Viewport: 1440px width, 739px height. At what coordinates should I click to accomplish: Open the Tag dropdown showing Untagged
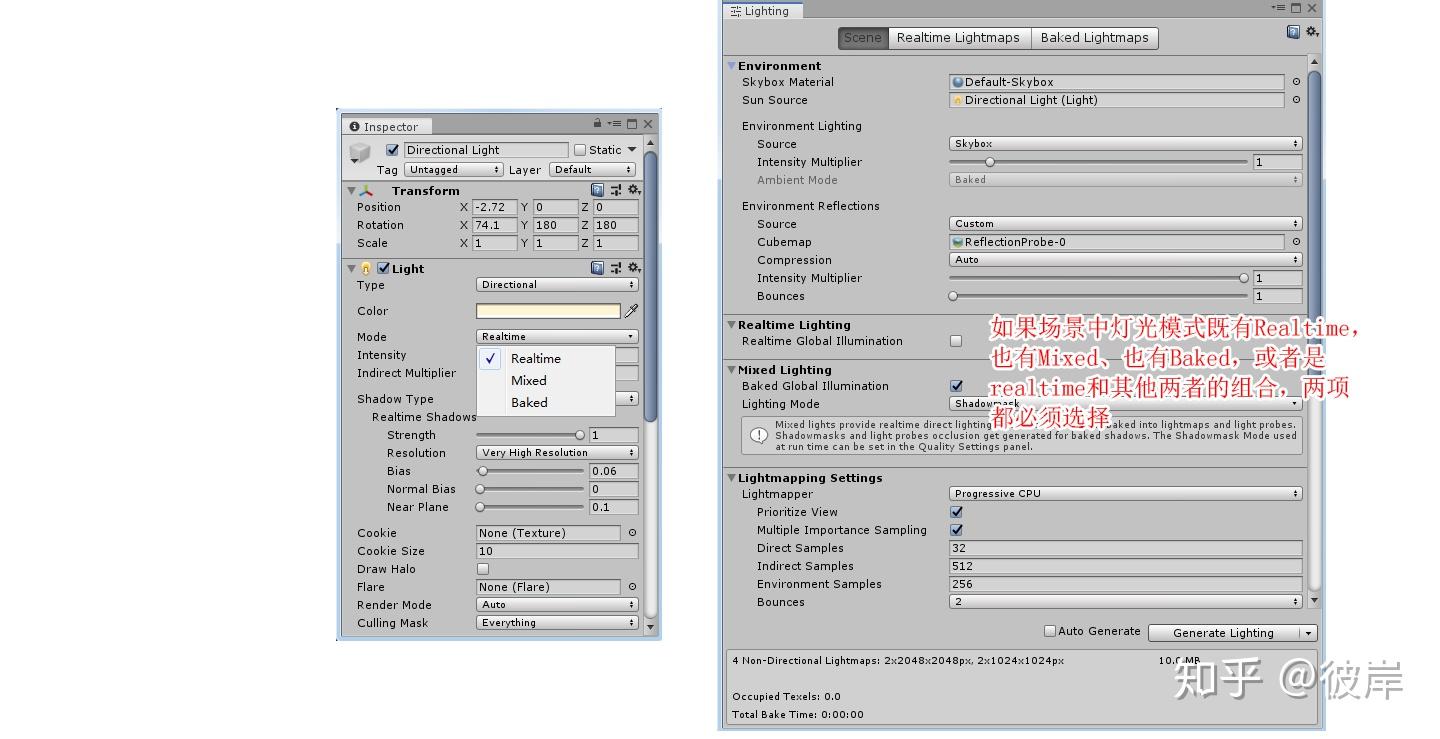pyautogui.click(x=453, y=170)
